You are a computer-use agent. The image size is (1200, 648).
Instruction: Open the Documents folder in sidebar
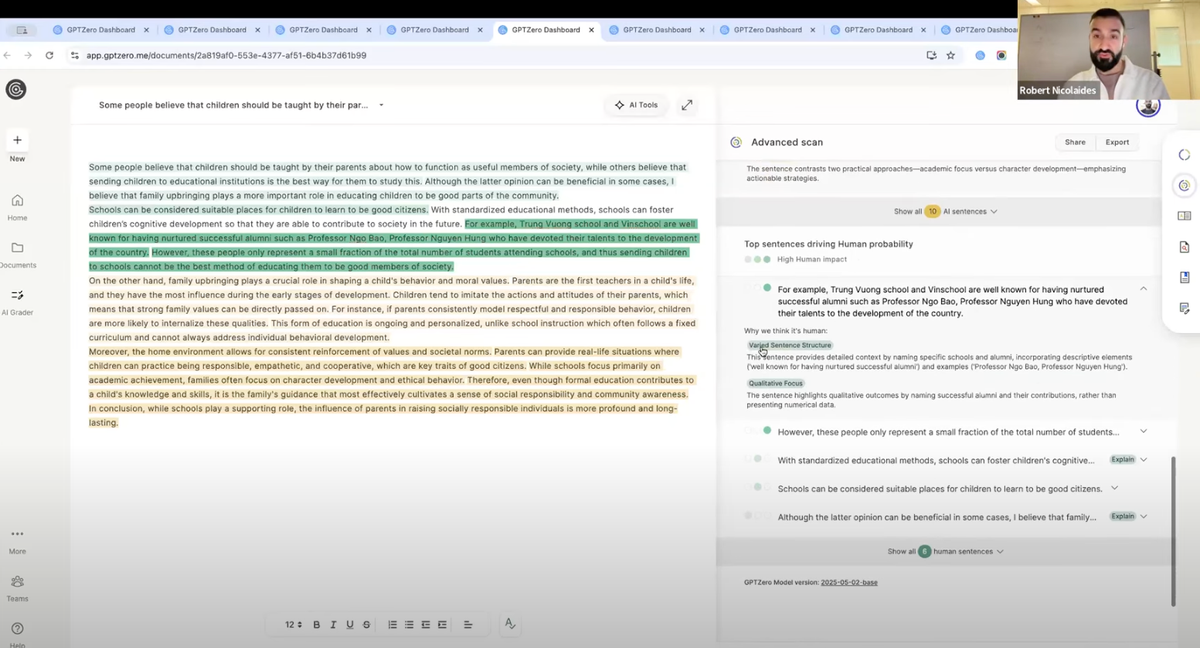pos(17,248)
